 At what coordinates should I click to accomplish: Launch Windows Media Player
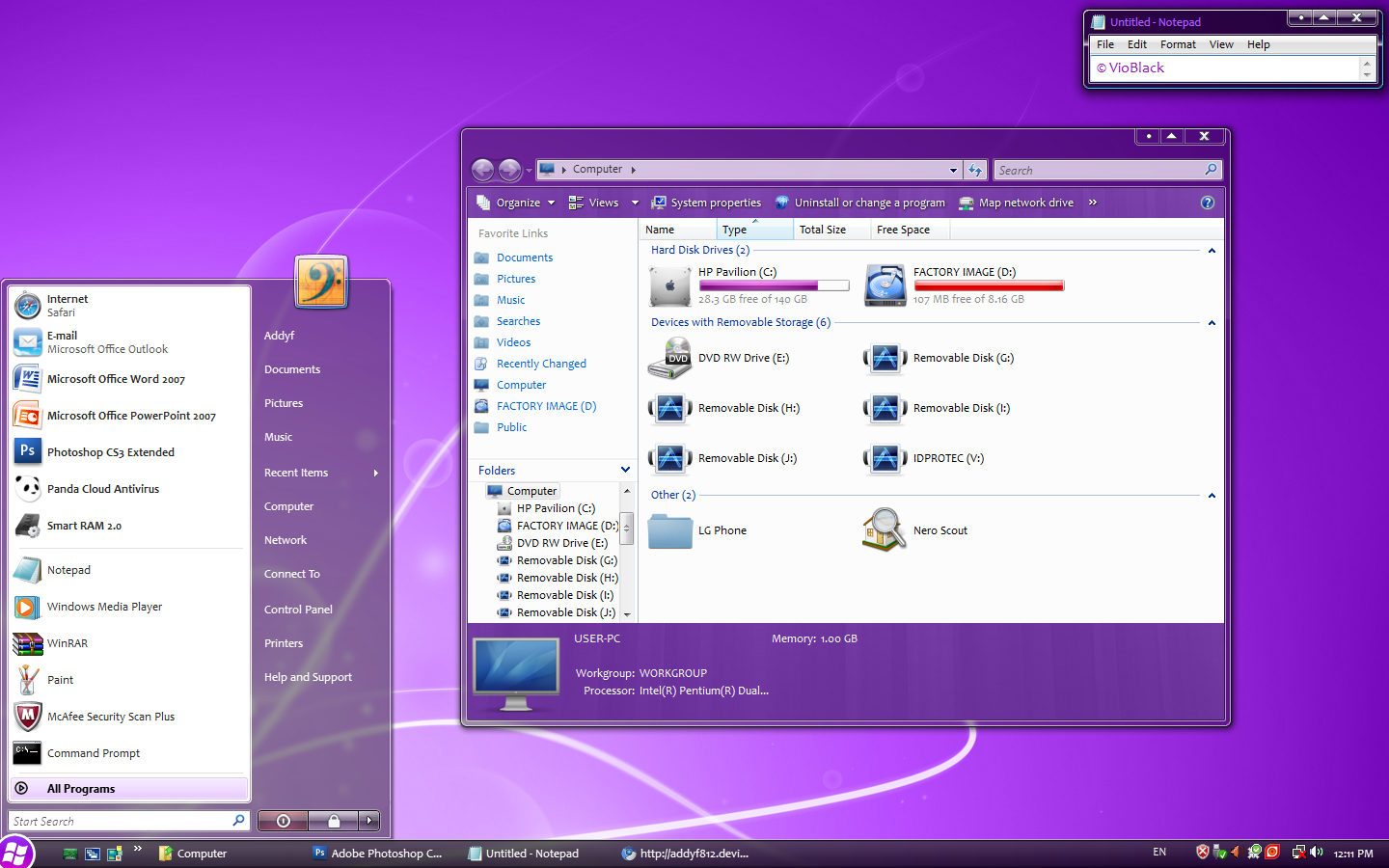pyautogui.click(x=129, y=607)
